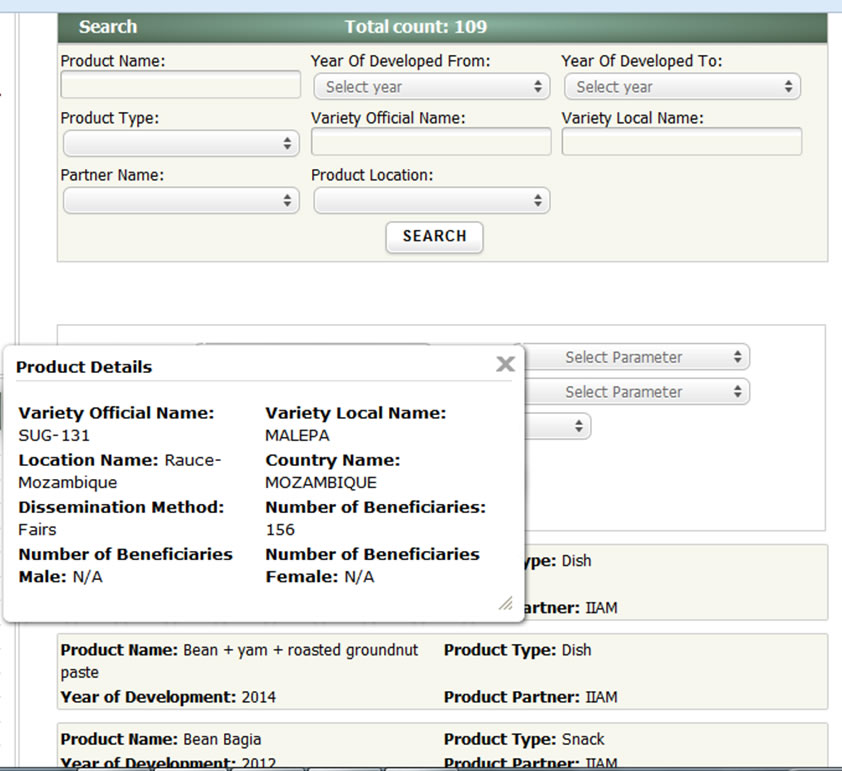Open the Year Of Developed To dropdown

tap(681, 87)
